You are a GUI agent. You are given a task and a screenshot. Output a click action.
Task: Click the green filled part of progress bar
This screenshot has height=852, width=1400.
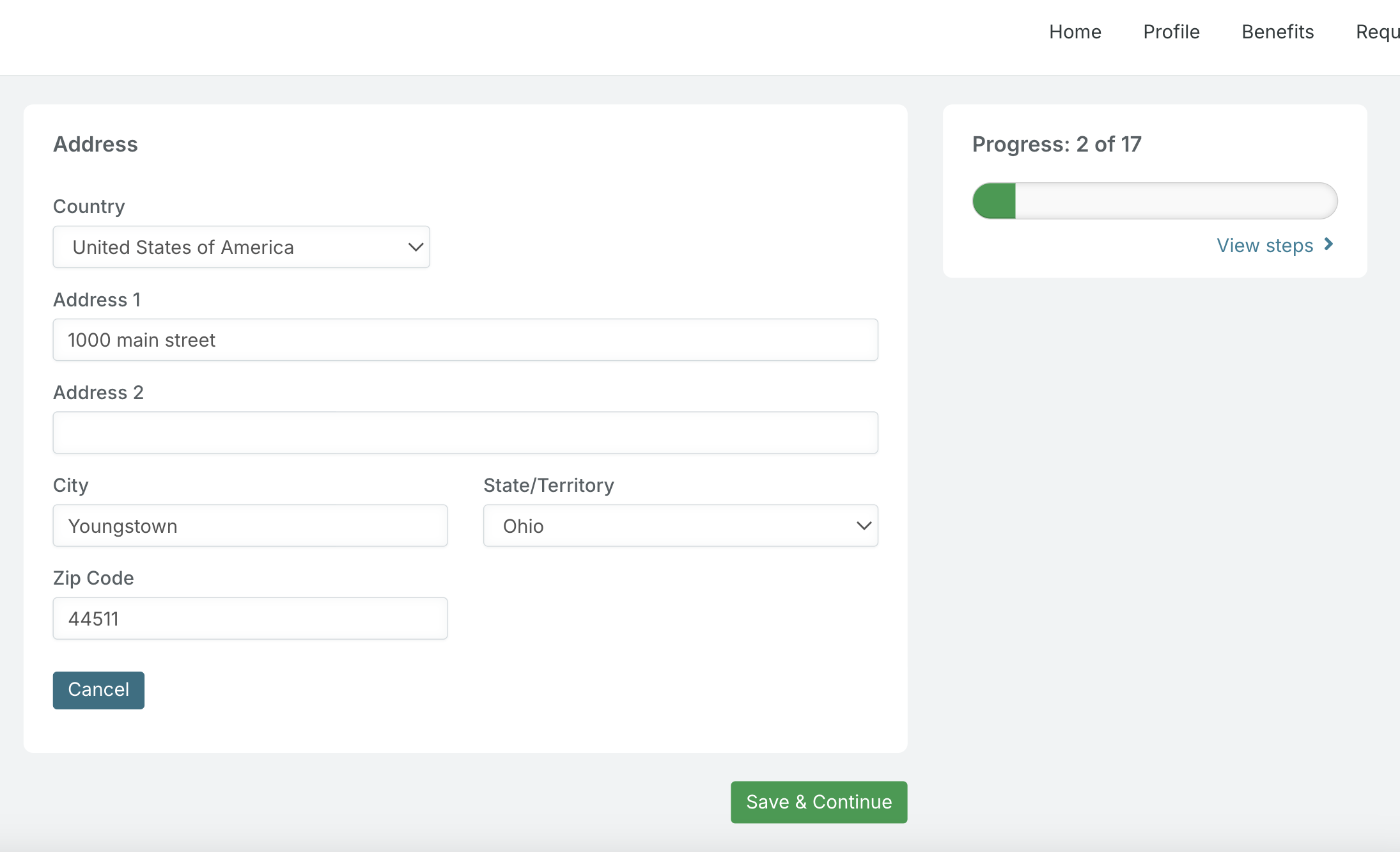click(995, 201)
